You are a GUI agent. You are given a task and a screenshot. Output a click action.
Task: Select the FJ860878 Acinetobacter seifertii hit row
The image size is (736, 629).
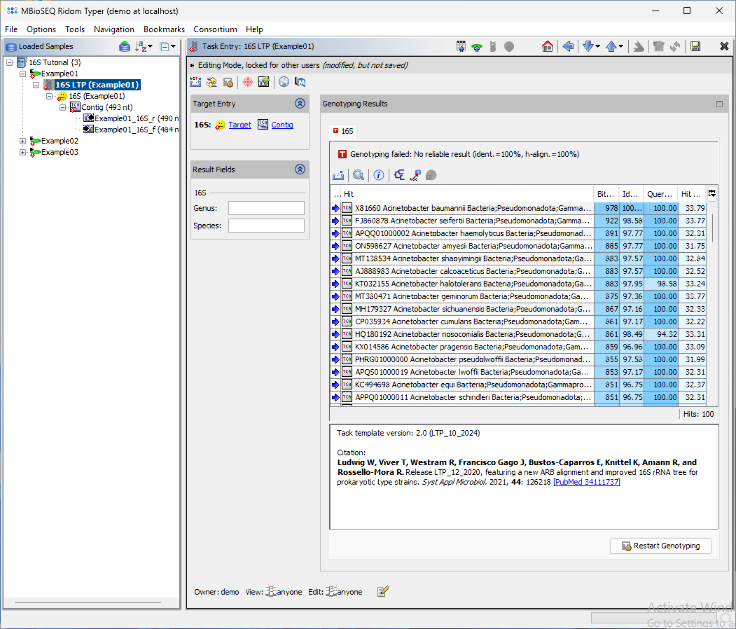tap(519, 221)
